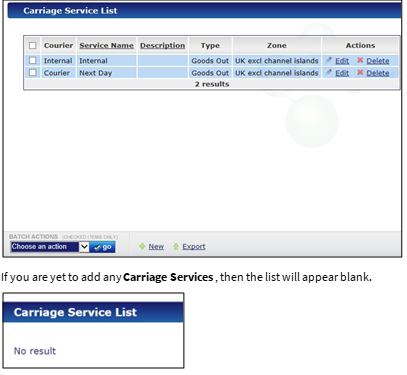Click the lower Carriage Service List title
Image resolution: width=407 pixels, height=375 pixels.
[x=75, y=312]
